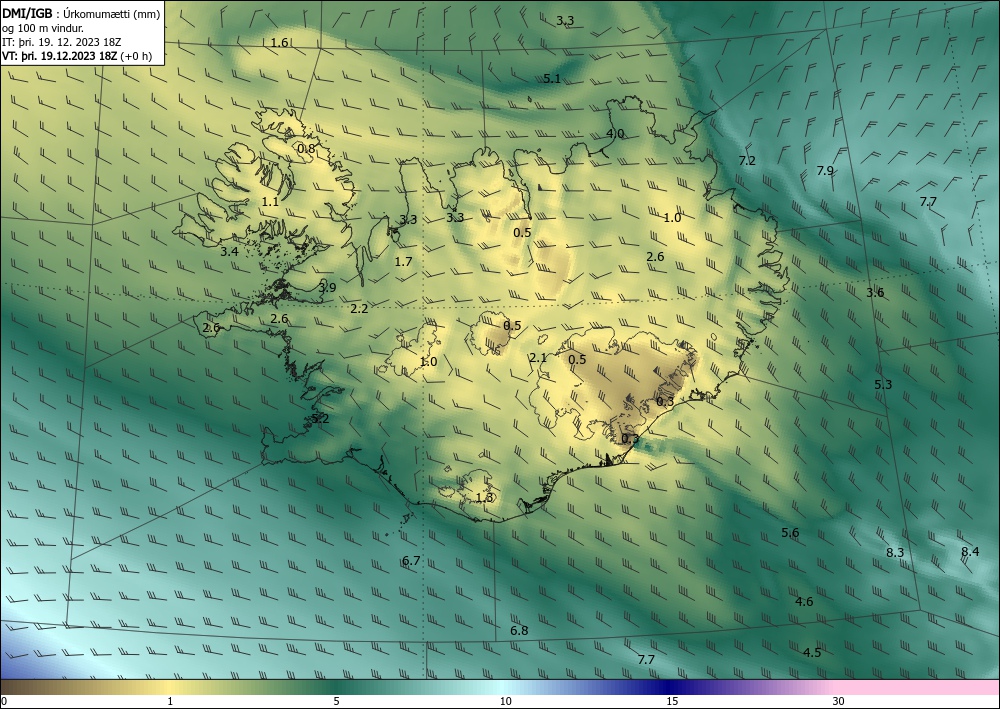Select the 5.2 value on the map

[320, 419]
